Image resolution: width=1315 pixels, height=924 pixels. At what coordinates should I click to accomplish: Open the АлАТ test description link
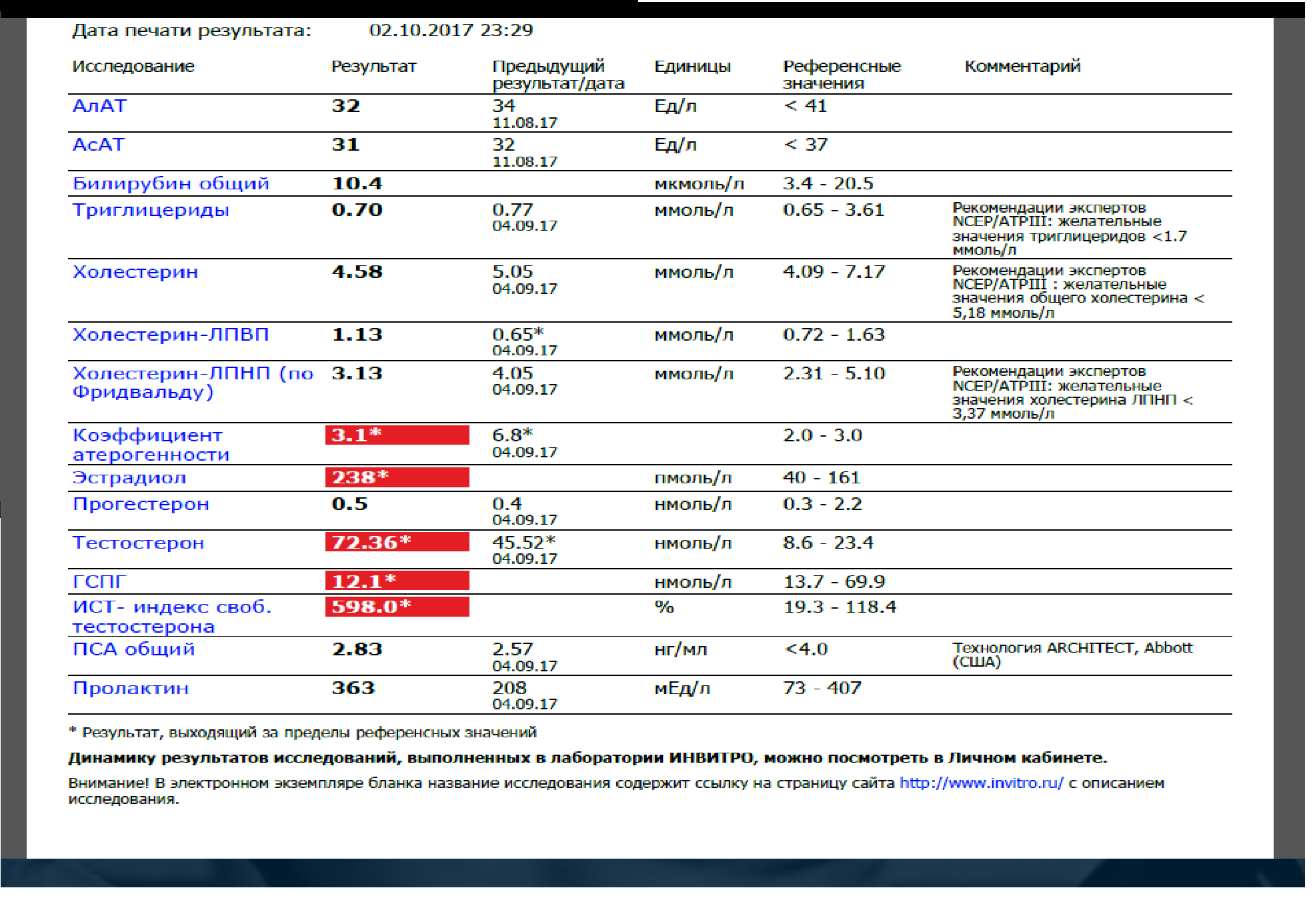point(99,106)
